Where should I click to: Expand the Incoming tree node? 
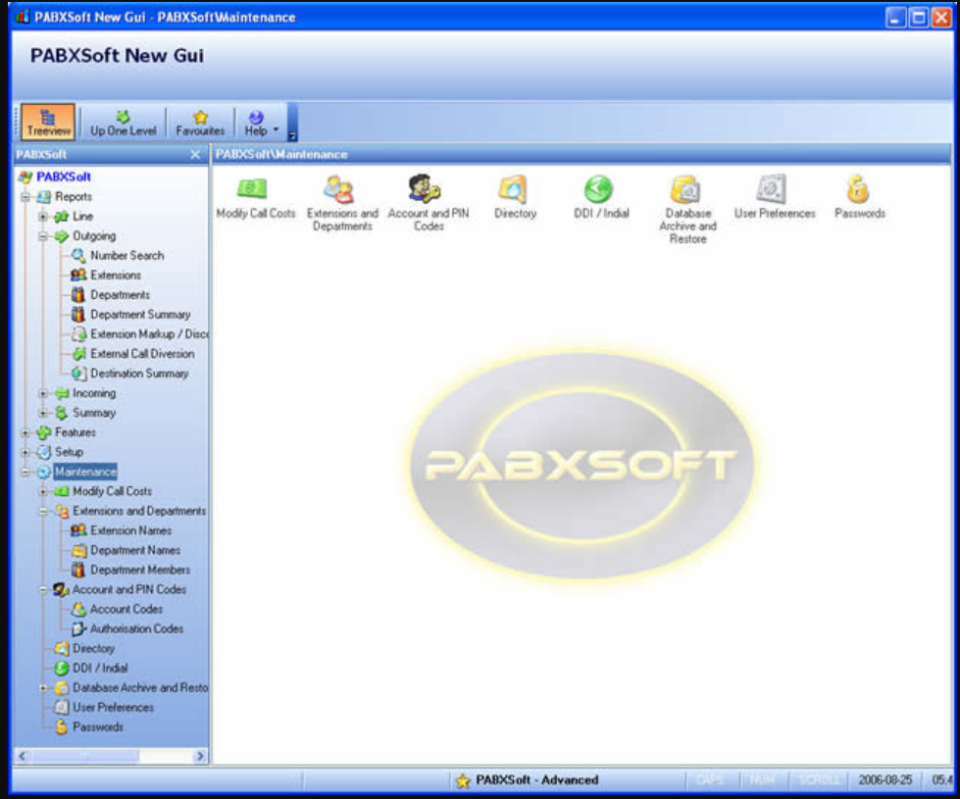pyautogui.click(x=43, y=393)
